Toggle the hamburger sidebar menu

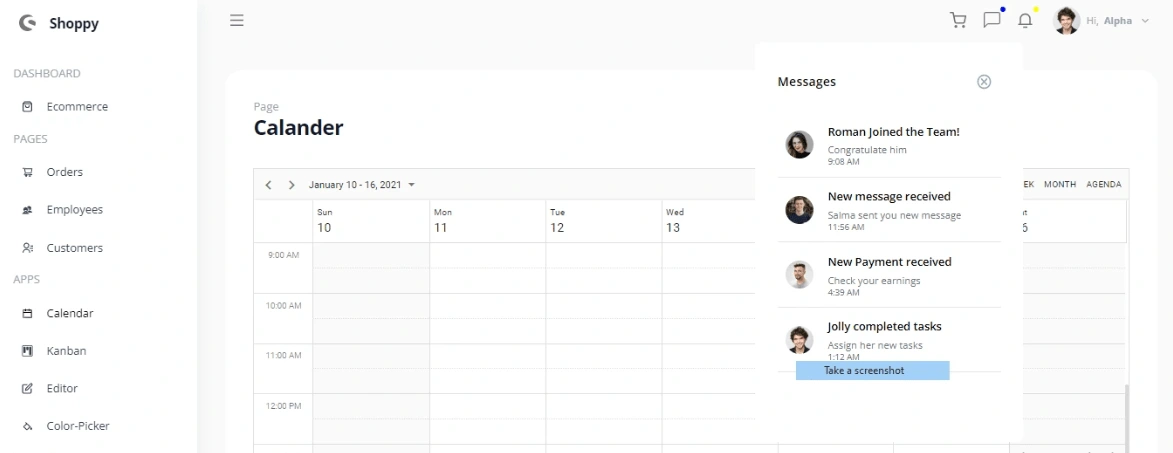click(236, 21)
